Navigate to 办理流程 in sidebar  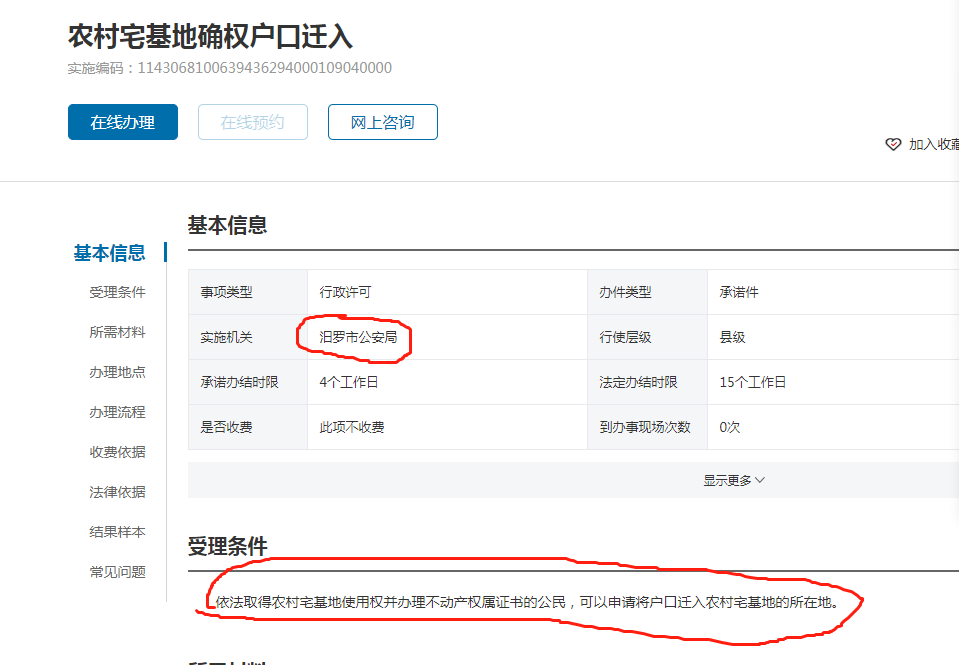pyautogui.click(x=117, y=412)
